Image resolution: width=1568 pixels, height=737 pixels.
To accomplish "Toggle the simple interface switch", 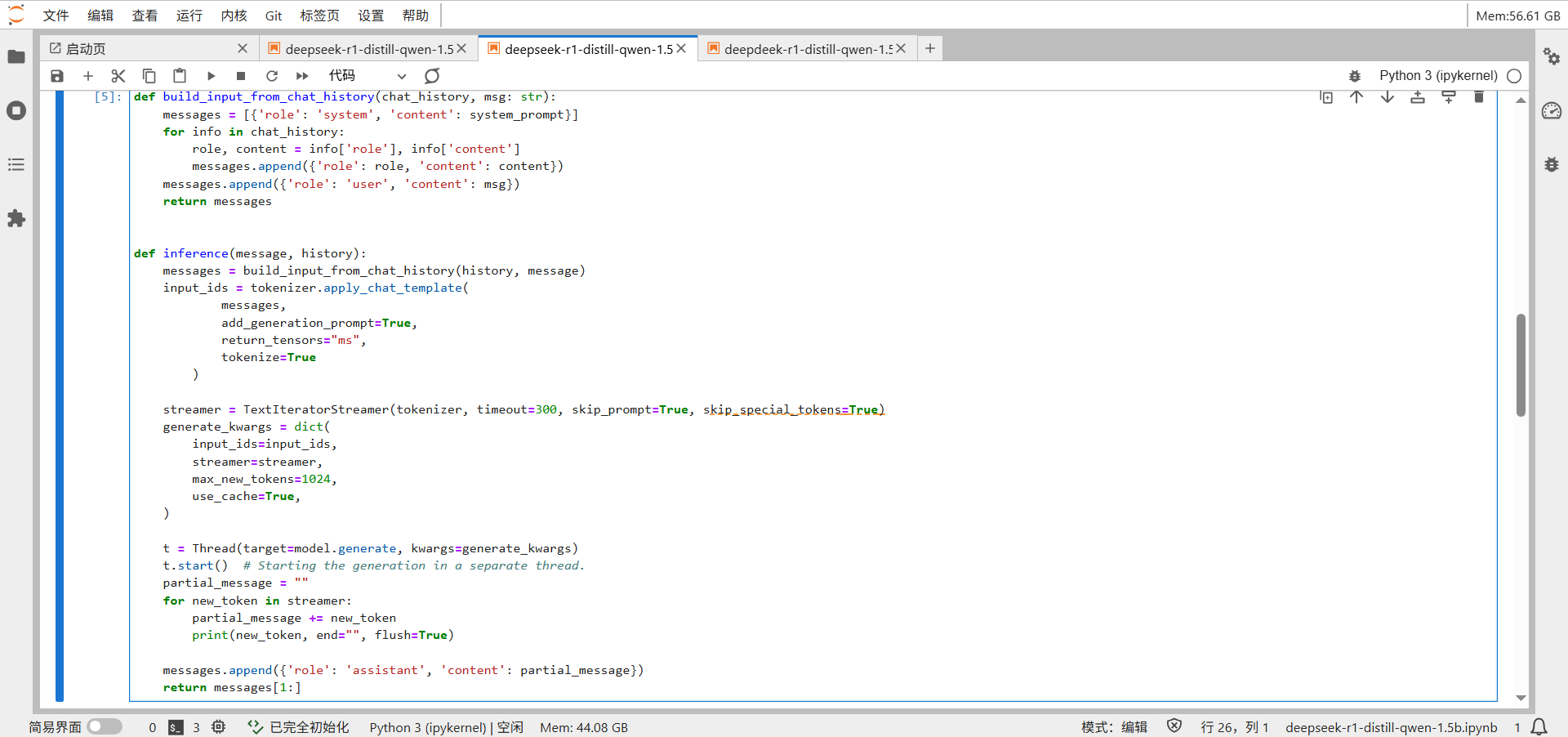I will click(x=105, y=726).
